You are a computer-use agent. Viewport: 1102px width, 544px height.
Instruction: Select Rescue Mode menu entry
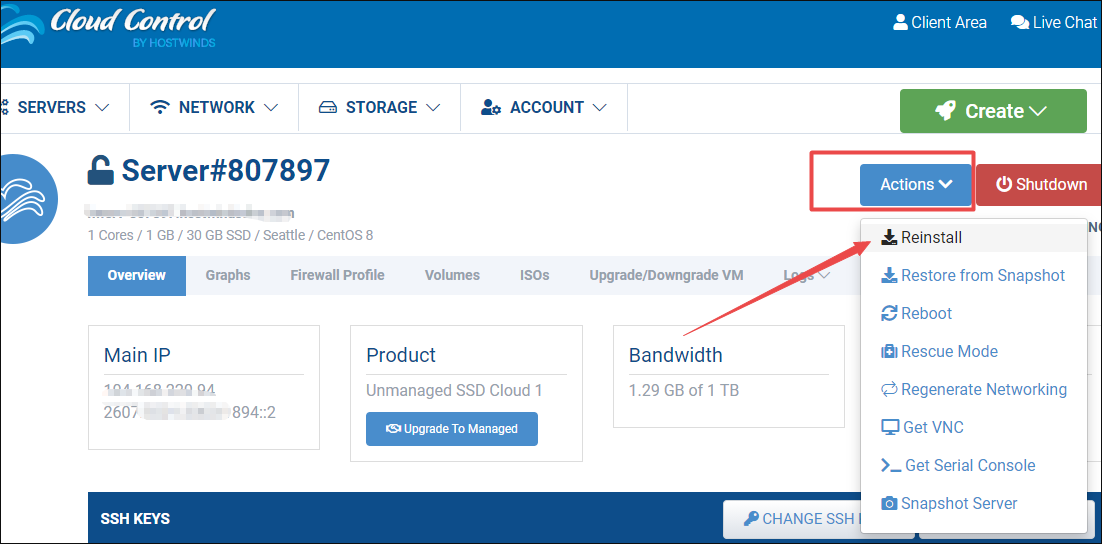click(973, 351)
